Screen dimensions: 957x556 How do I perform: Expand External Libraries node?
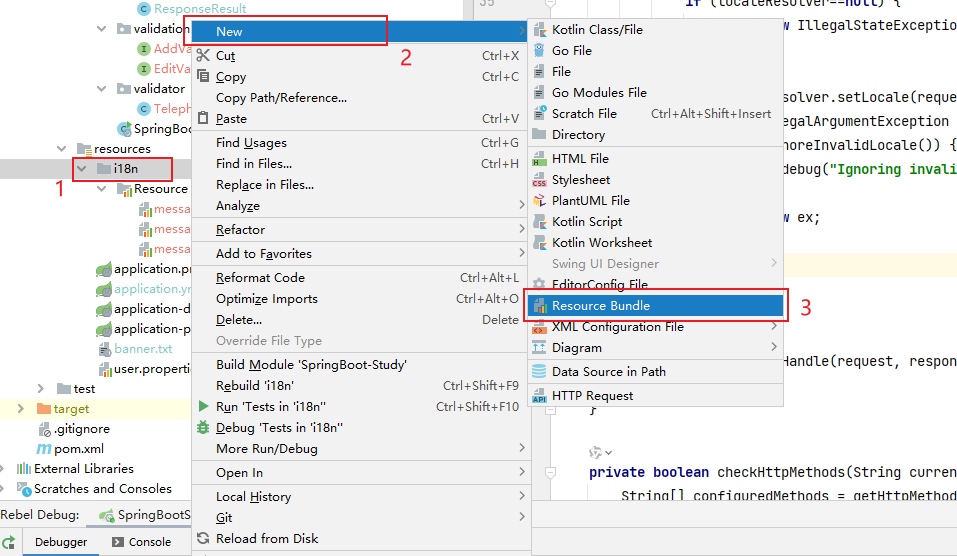click(x=7, y=469)
